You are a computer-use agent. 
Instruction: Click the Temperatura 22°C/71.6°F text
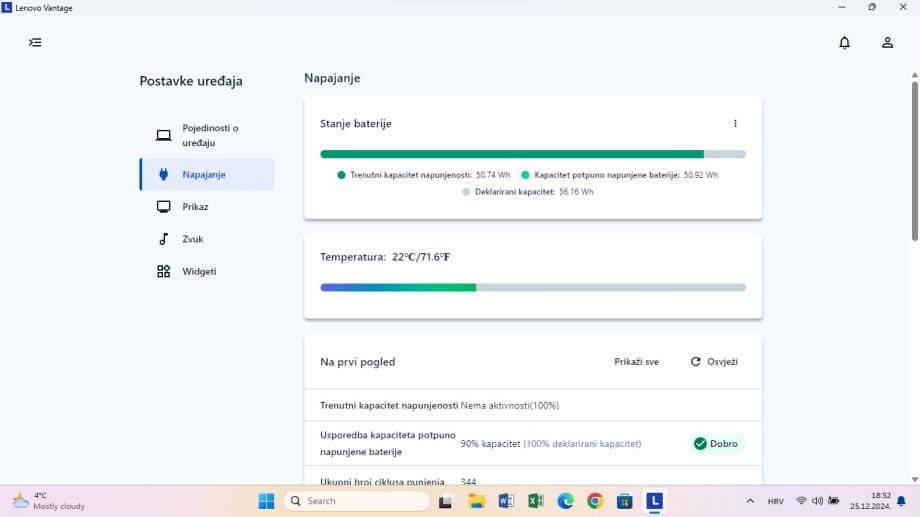coord(385,256)
